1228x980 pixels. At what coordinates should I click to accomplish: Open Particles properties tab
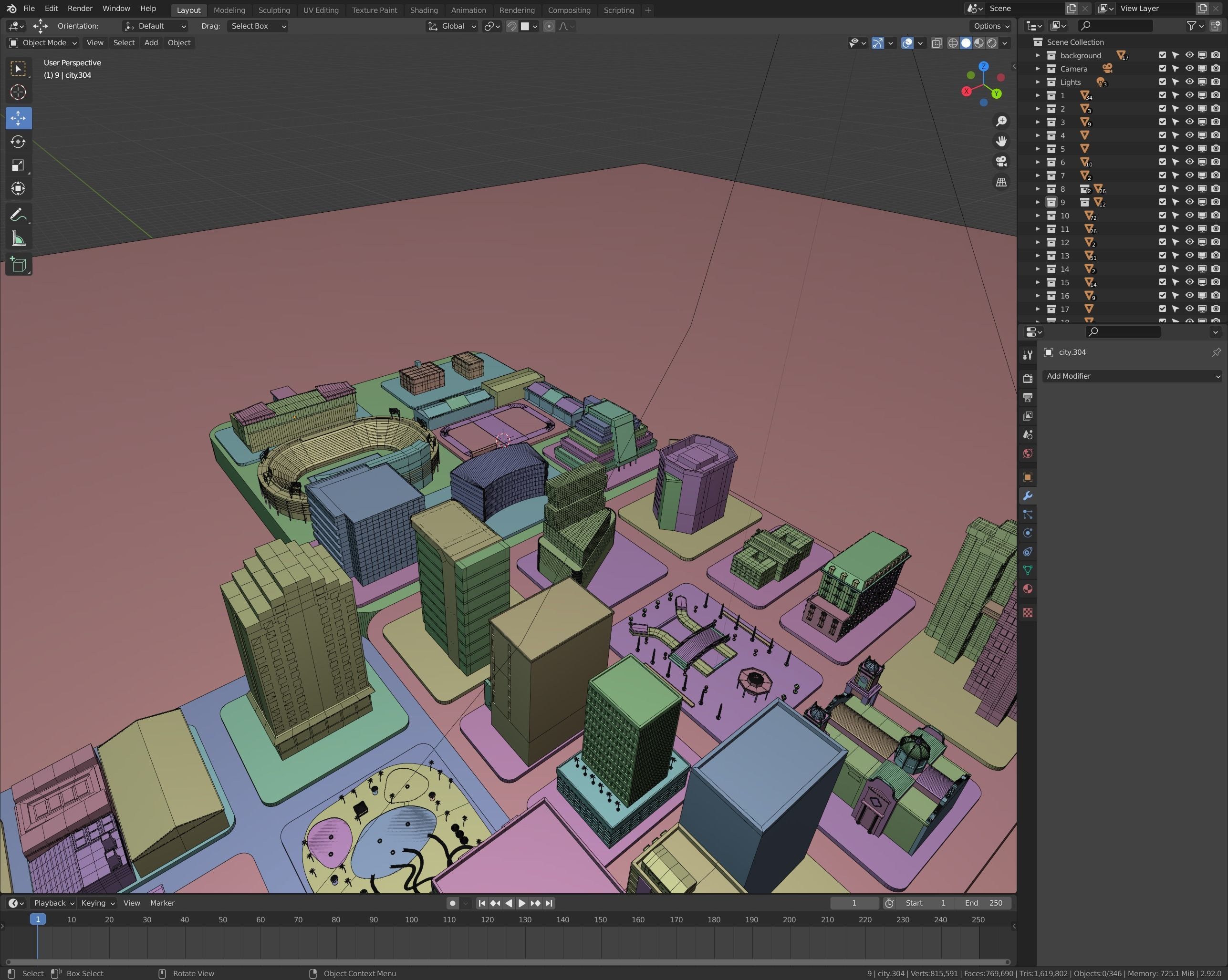[x=1028, y=515]
